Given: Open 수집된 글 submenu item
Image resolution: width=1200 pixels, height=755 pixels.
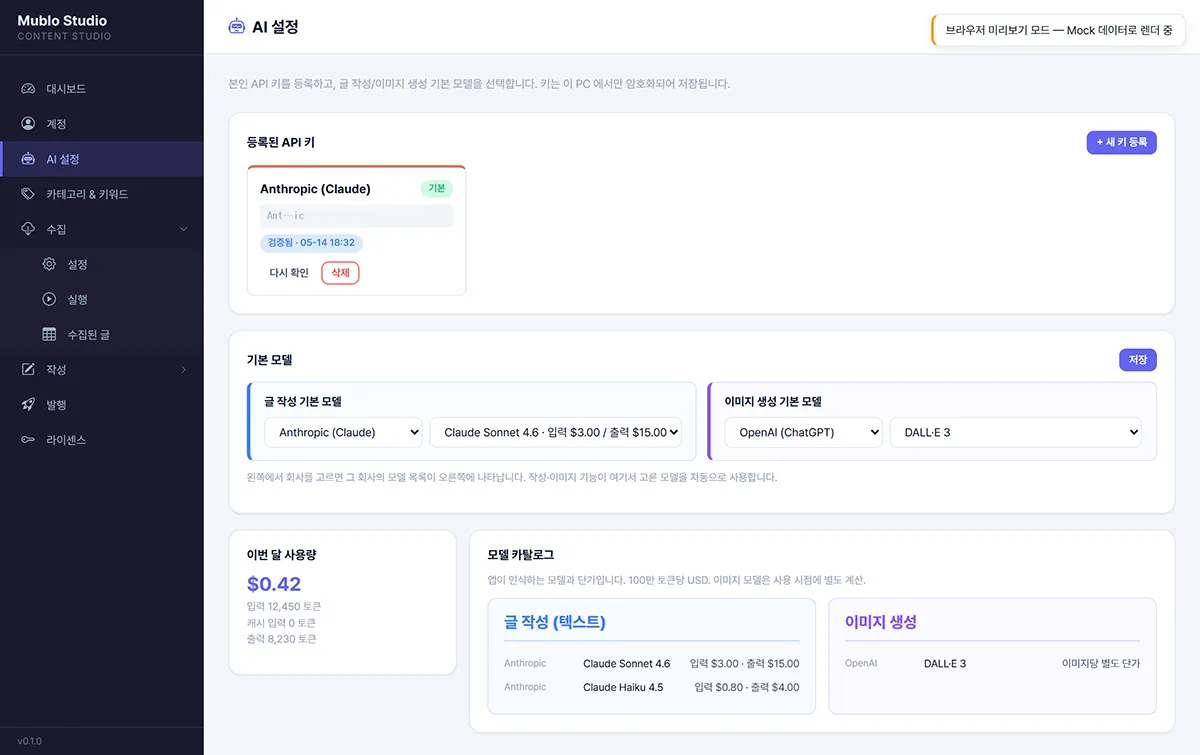Looking at the screenshot, I should [x=102, y=334].
